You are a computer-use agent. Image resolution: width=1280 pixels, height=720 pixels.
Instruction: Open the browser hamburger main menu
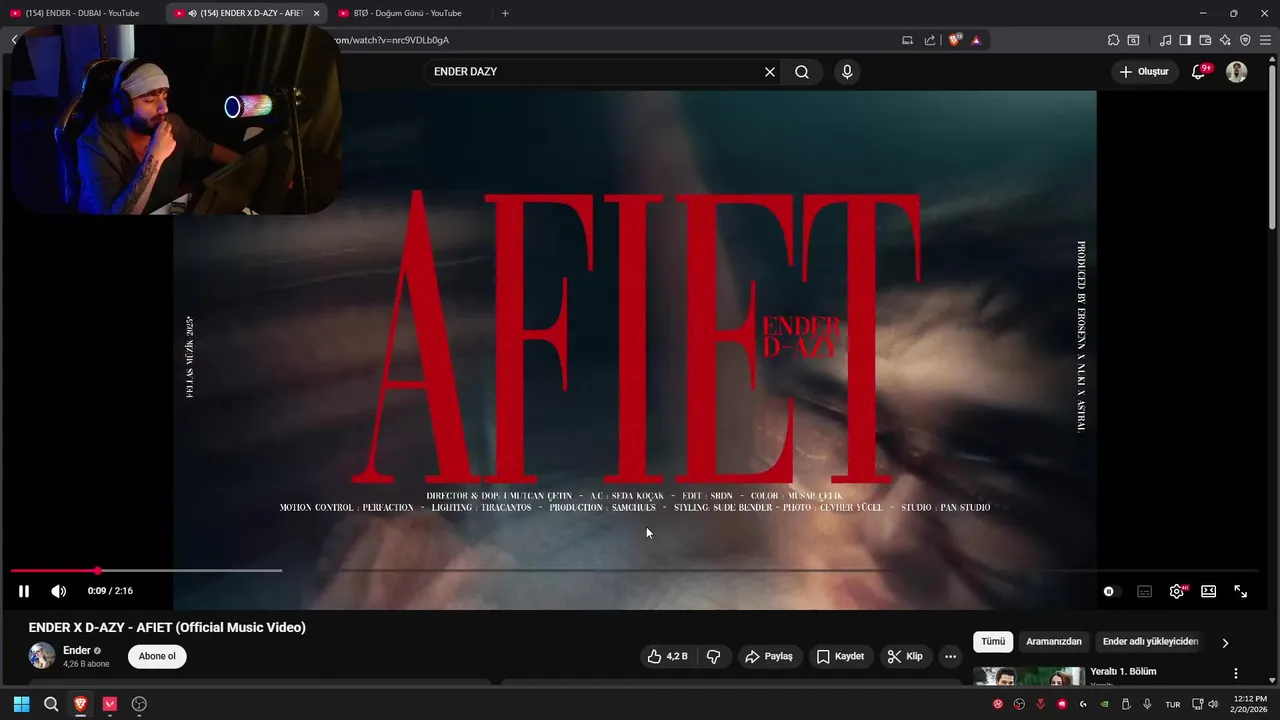pos(1265,40)
